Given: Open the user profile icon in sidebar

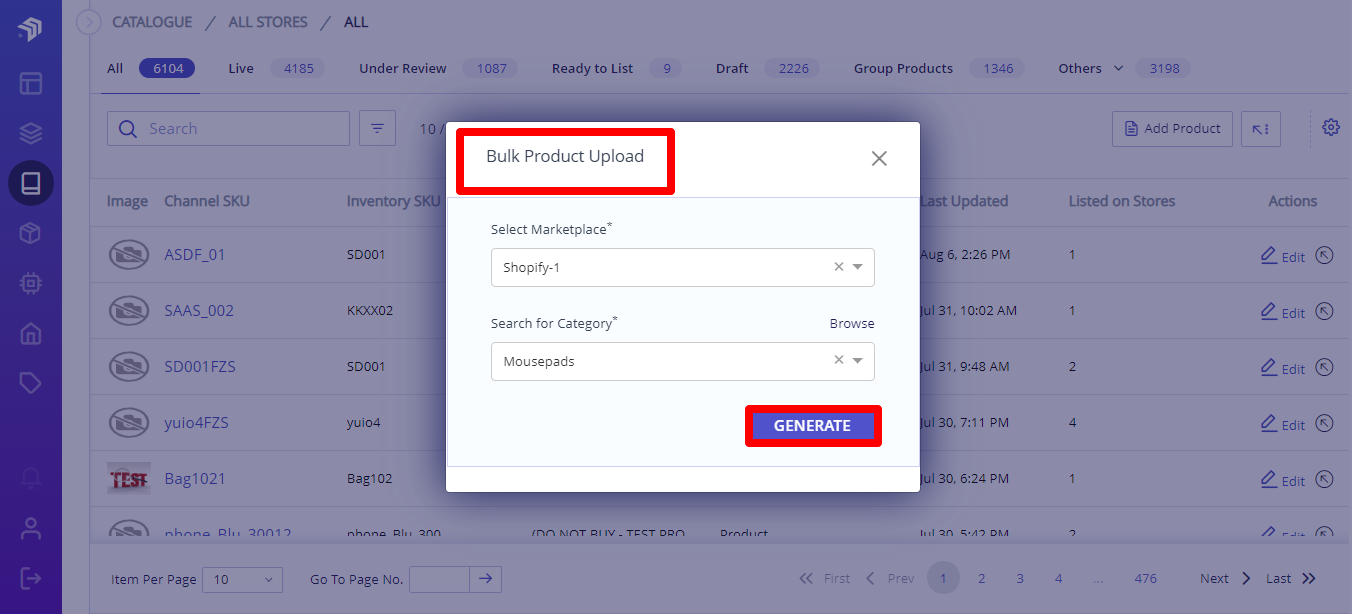Looking at the screenshot, I should click(x=30, y=529).
